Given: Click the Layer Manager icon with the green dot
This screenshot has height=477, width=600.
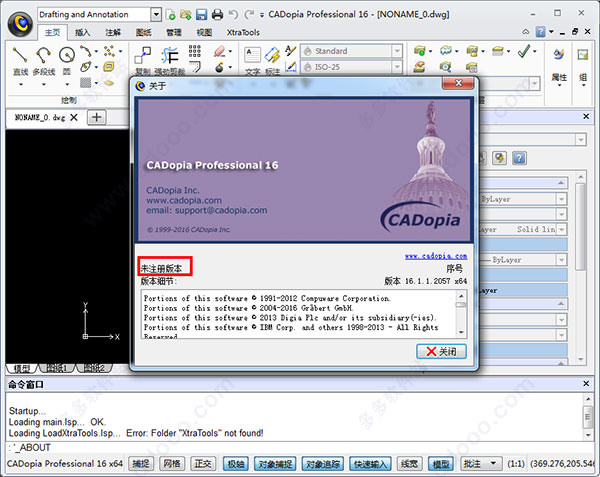Looking at the screenshot, I should click(419, 51).
